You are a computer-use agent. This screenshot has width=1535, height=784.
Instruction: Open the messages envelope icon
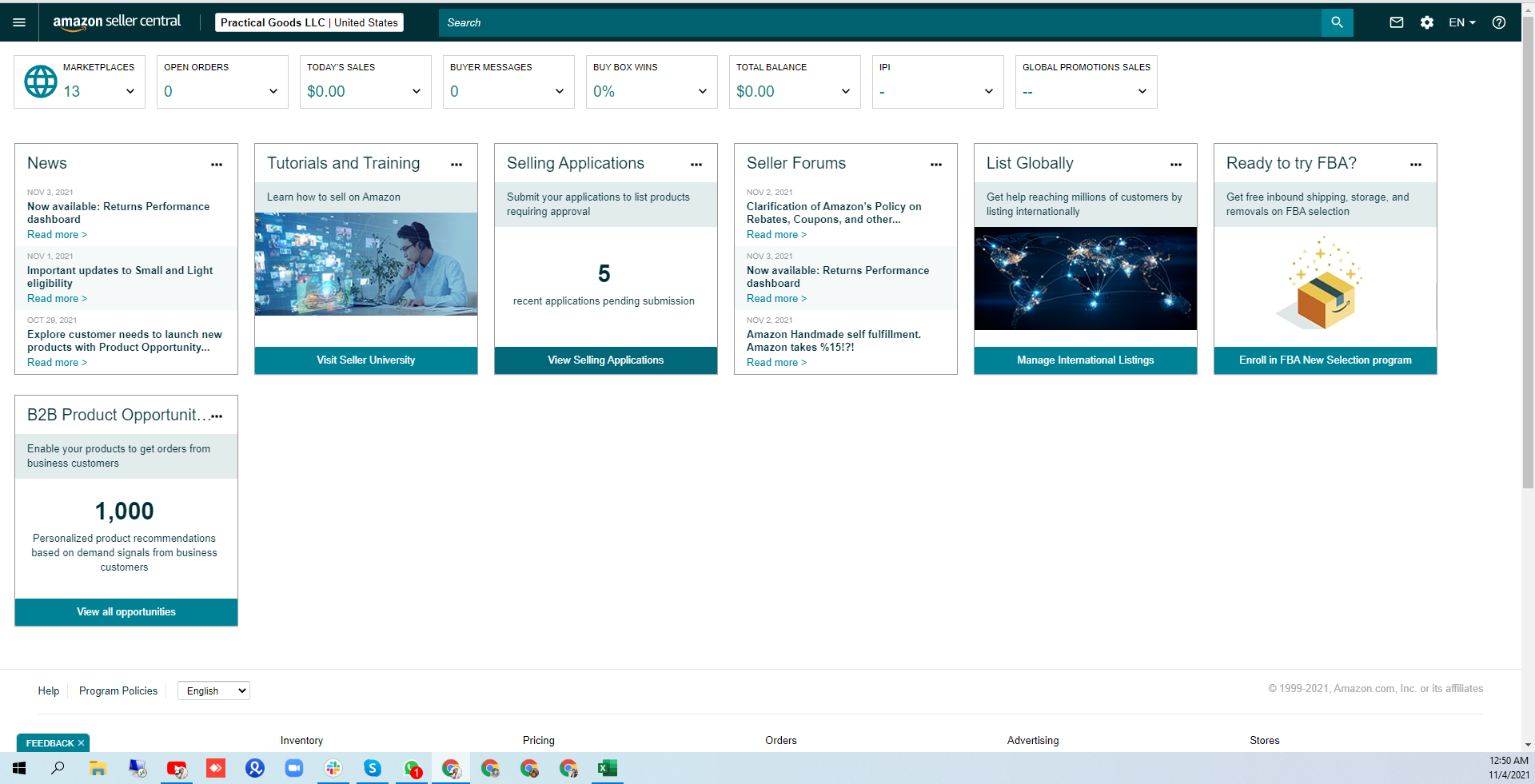click(x=1397, y=22)
